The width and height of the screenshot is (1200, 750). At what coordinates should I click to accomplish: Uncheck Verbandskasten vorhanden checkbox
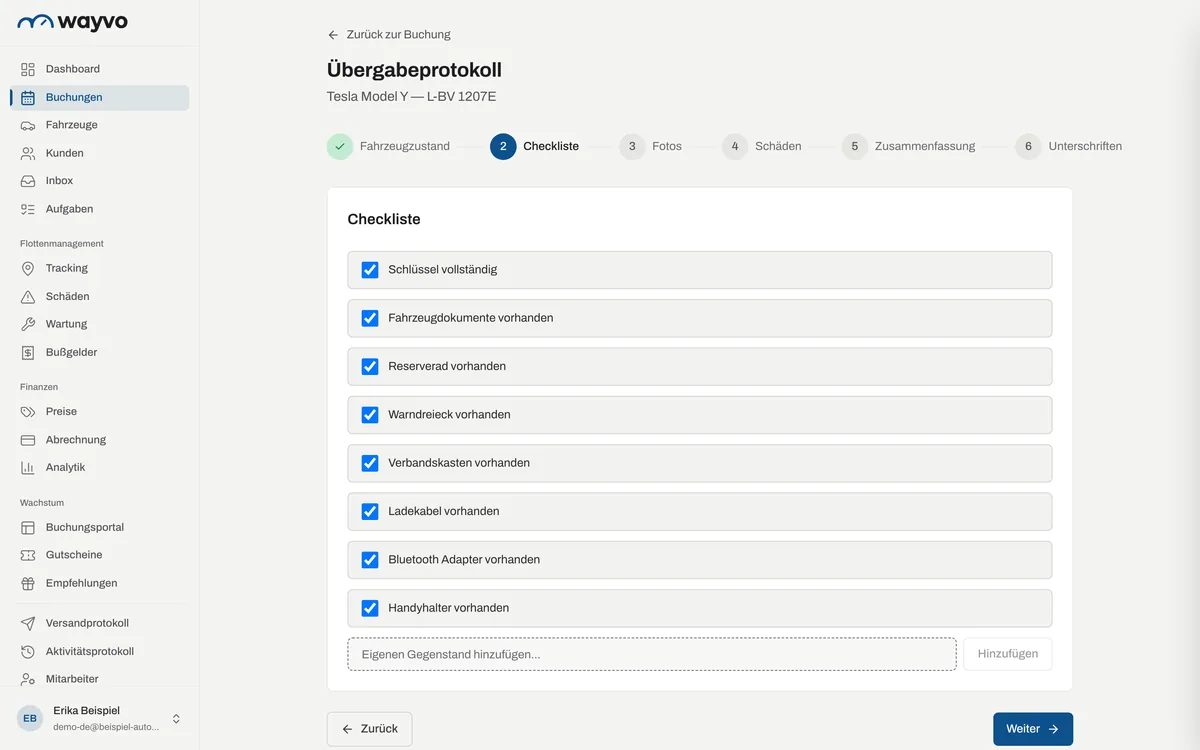[370, 463]
